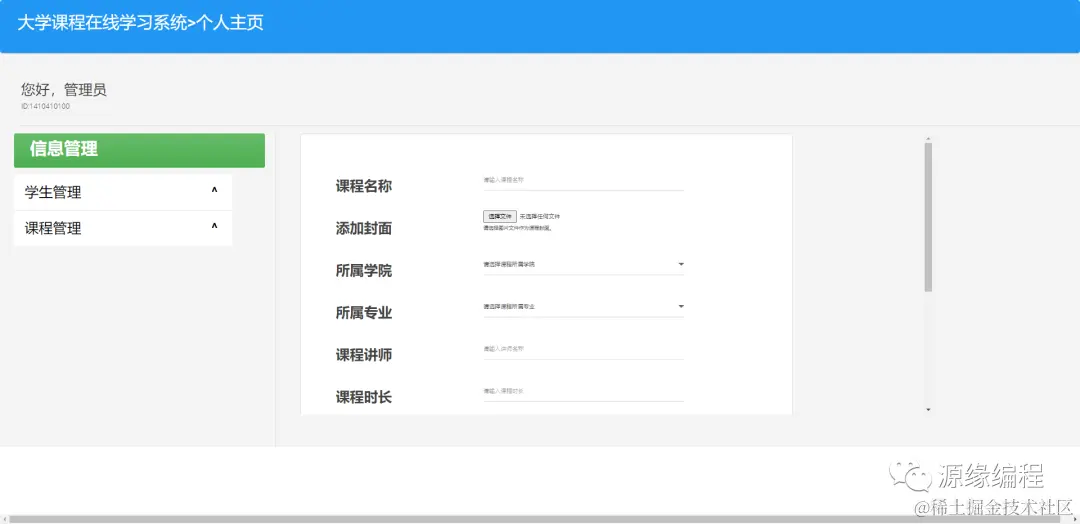The width and height of the screenshot is (1080, 524).
Task: Click the 添加封面 label
Action: pyautogui.click(x=364, y=229)
